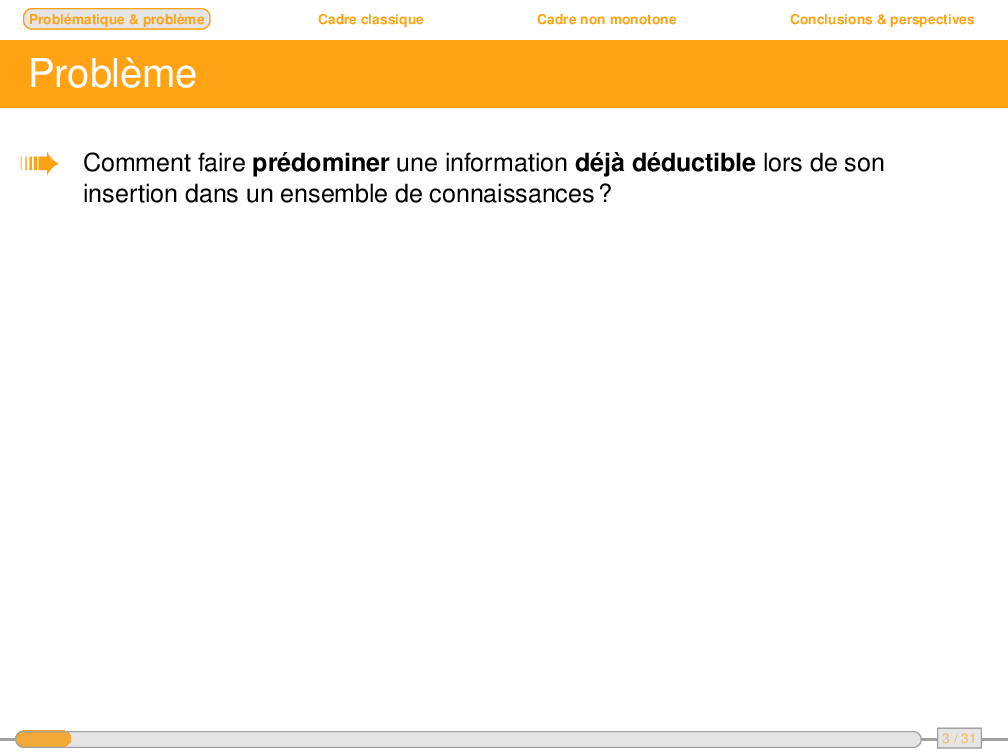Click the orange arrow bullet icon
This screenshot has height=756, width=1008.
pos(39,163)
